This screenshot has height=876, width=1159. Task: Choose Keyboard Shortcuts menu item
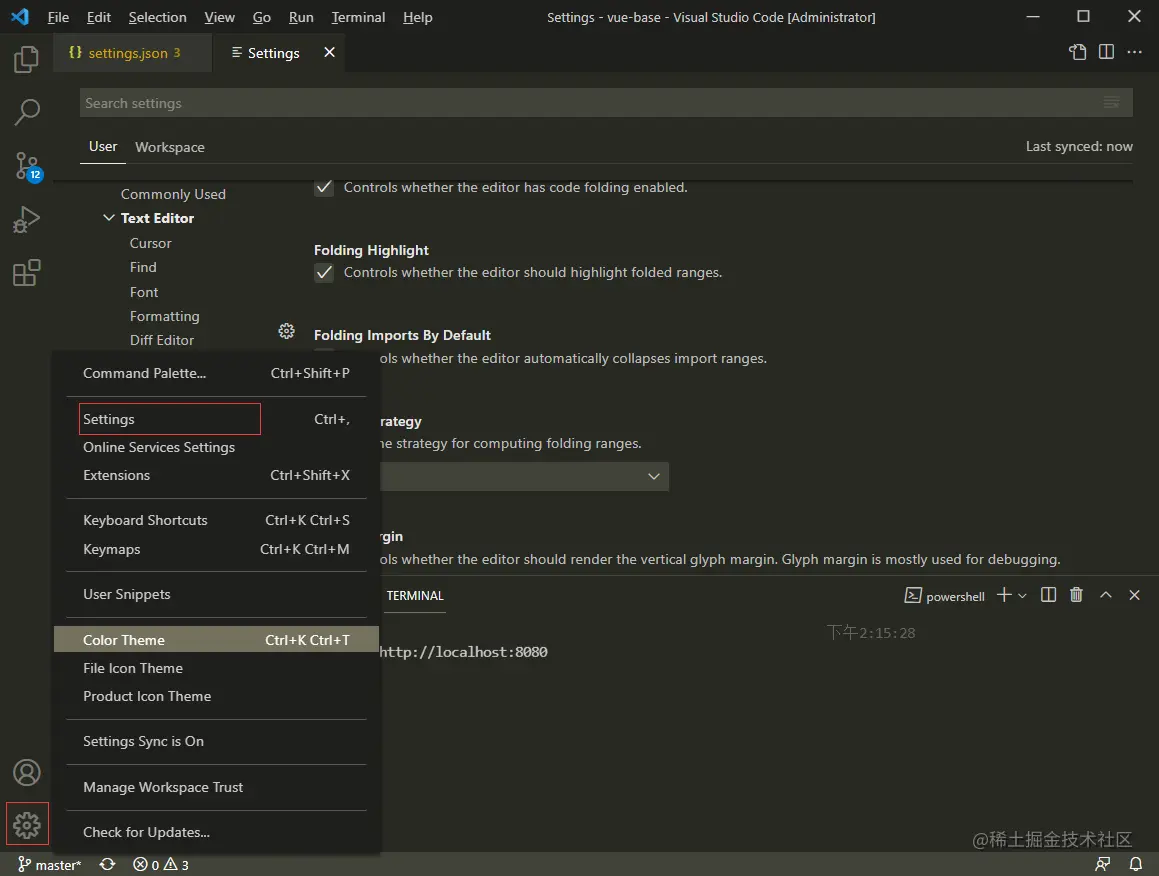pos(217,520)
